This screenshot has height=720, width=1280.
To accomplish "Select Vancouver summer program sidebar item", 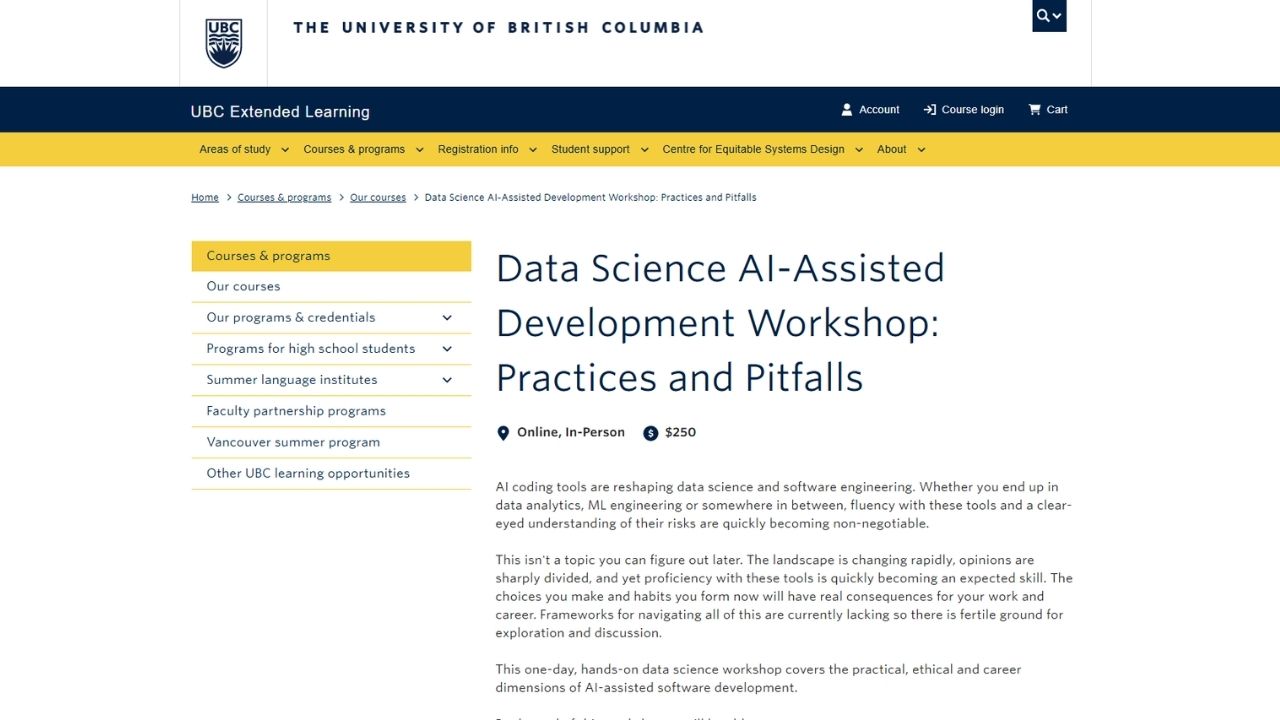I will [x=331, y=442].
